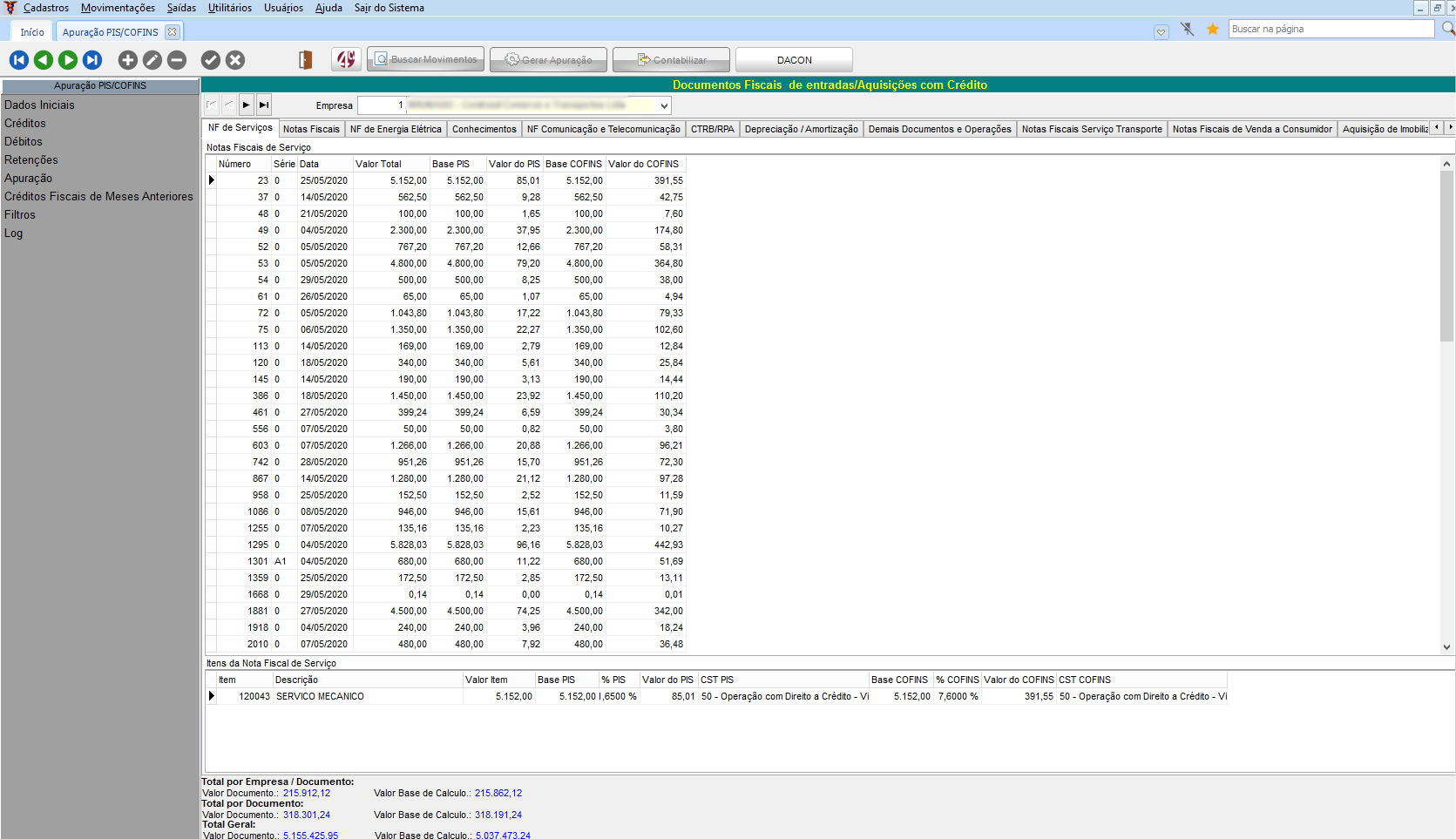Open Demais Documentos e Operações tab
The width and height of the screenshot is (1456, 839).
click(940, 129)
